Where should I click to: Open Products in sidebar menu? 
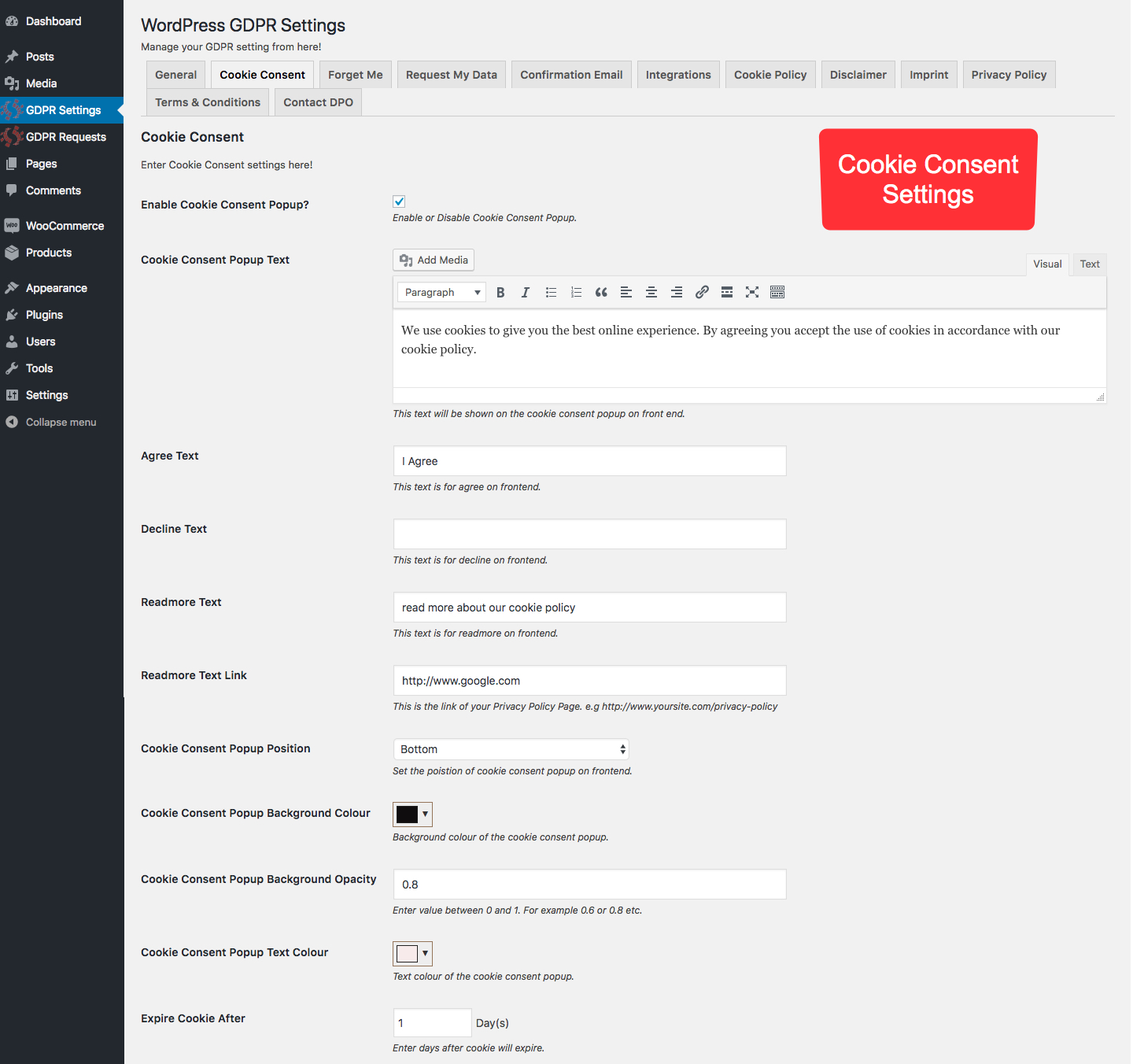[61, 253]
